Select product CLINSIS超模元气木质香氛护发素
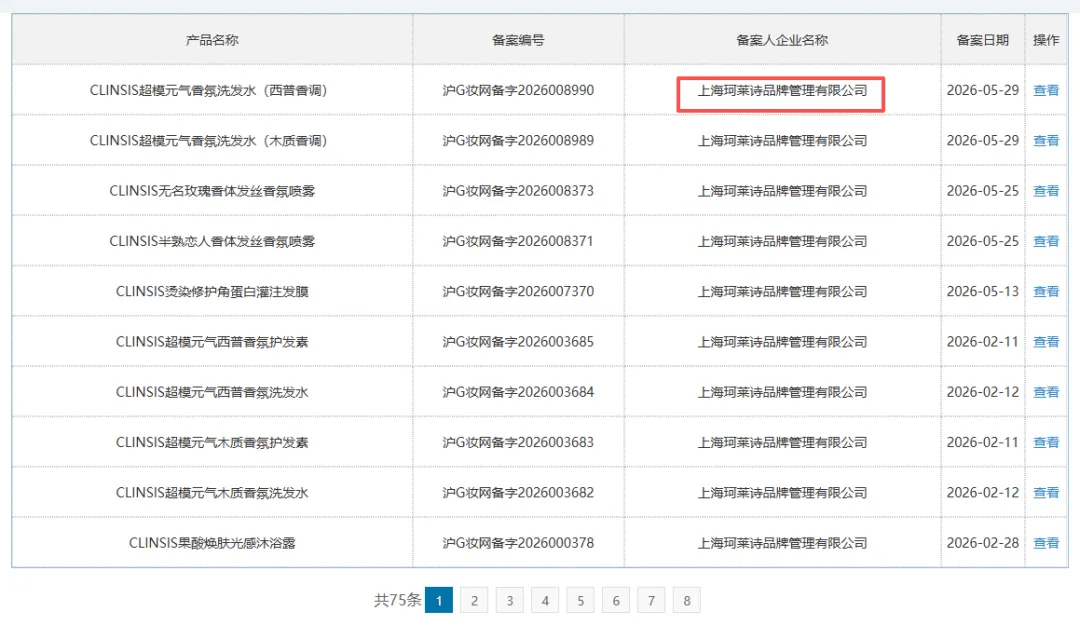 [x=212, y=442]
